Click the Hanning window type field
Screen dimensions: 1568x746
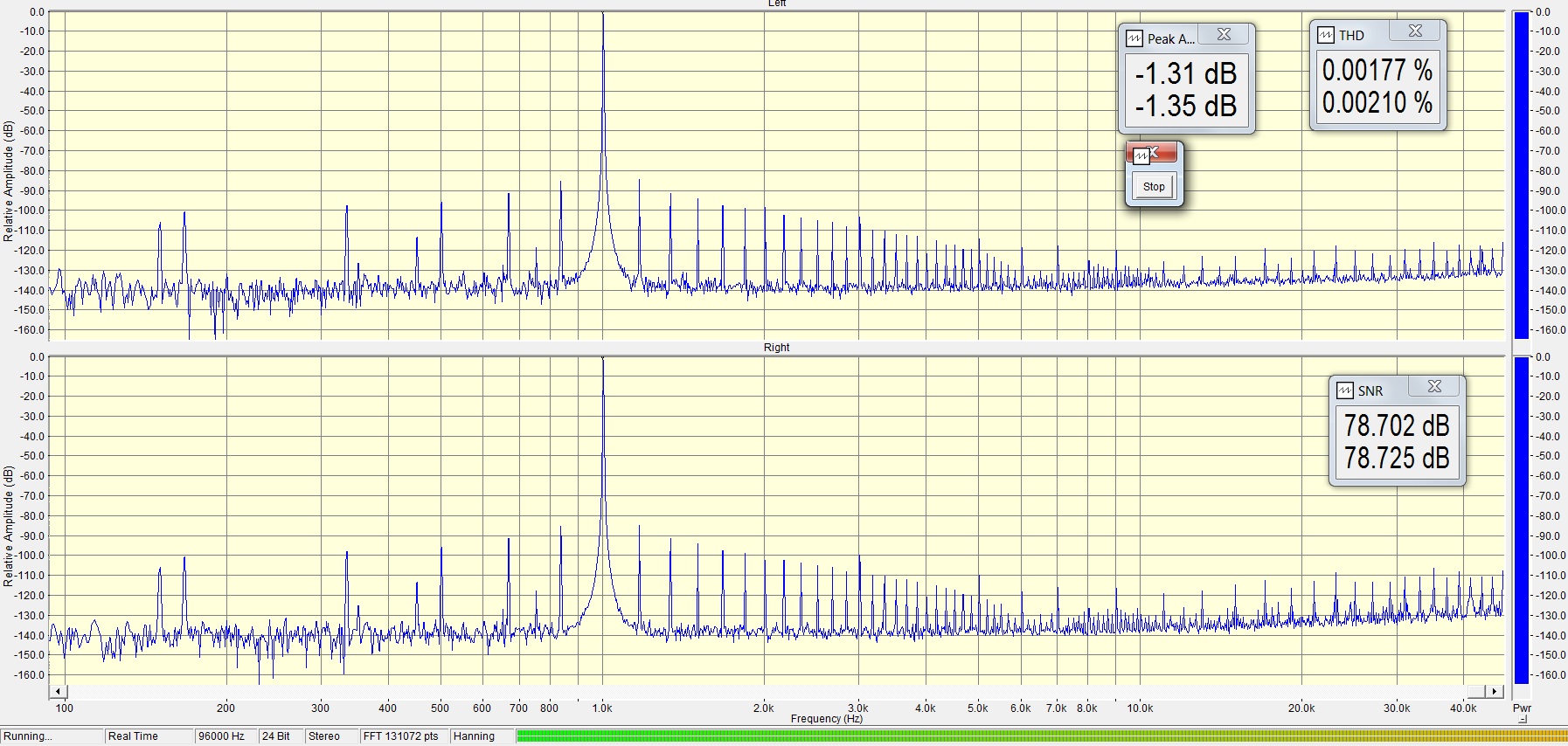coord(482,736)
